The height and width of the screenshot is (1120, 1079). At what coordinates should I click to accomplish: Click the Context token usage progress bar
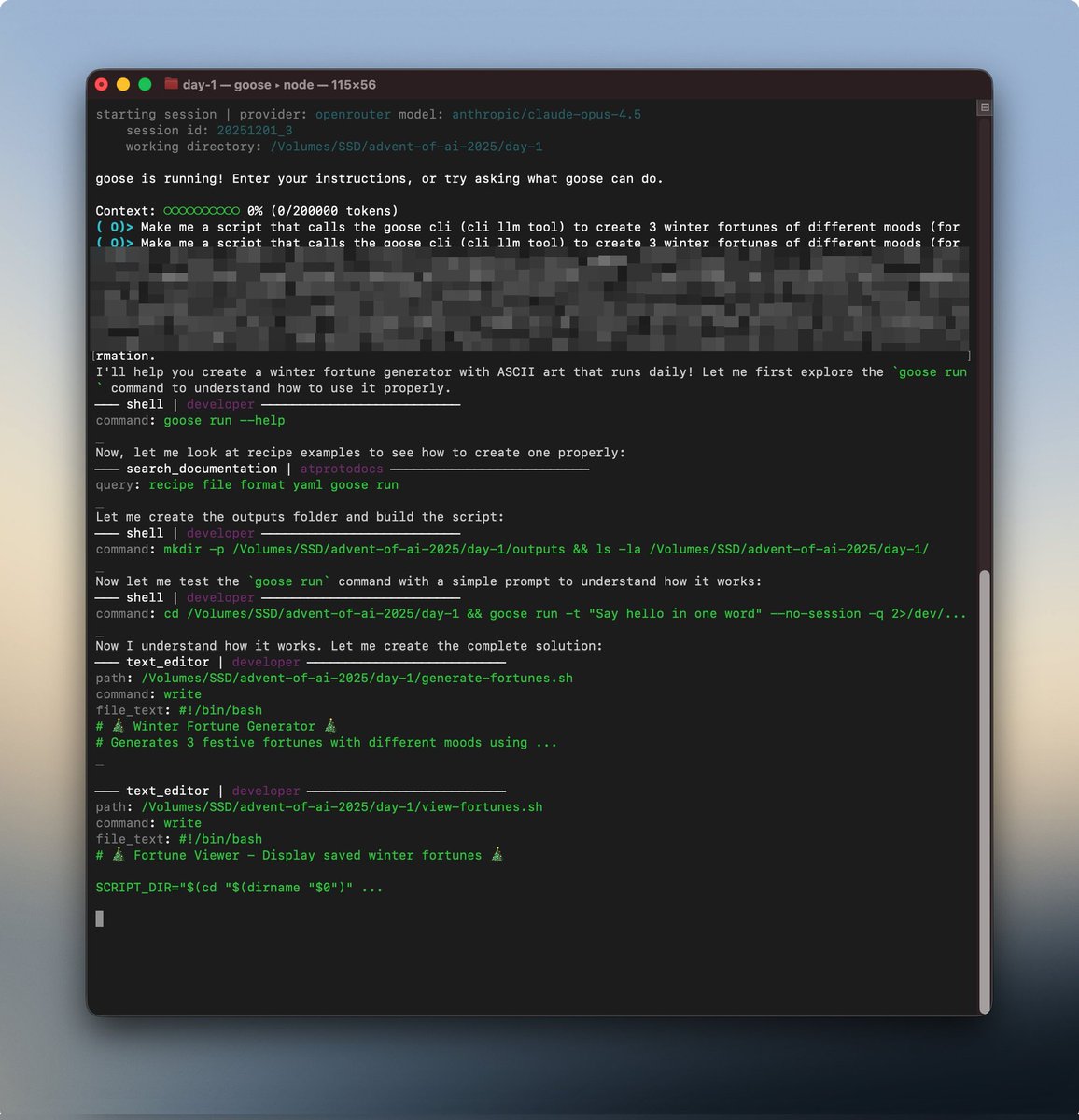(203, 210)
